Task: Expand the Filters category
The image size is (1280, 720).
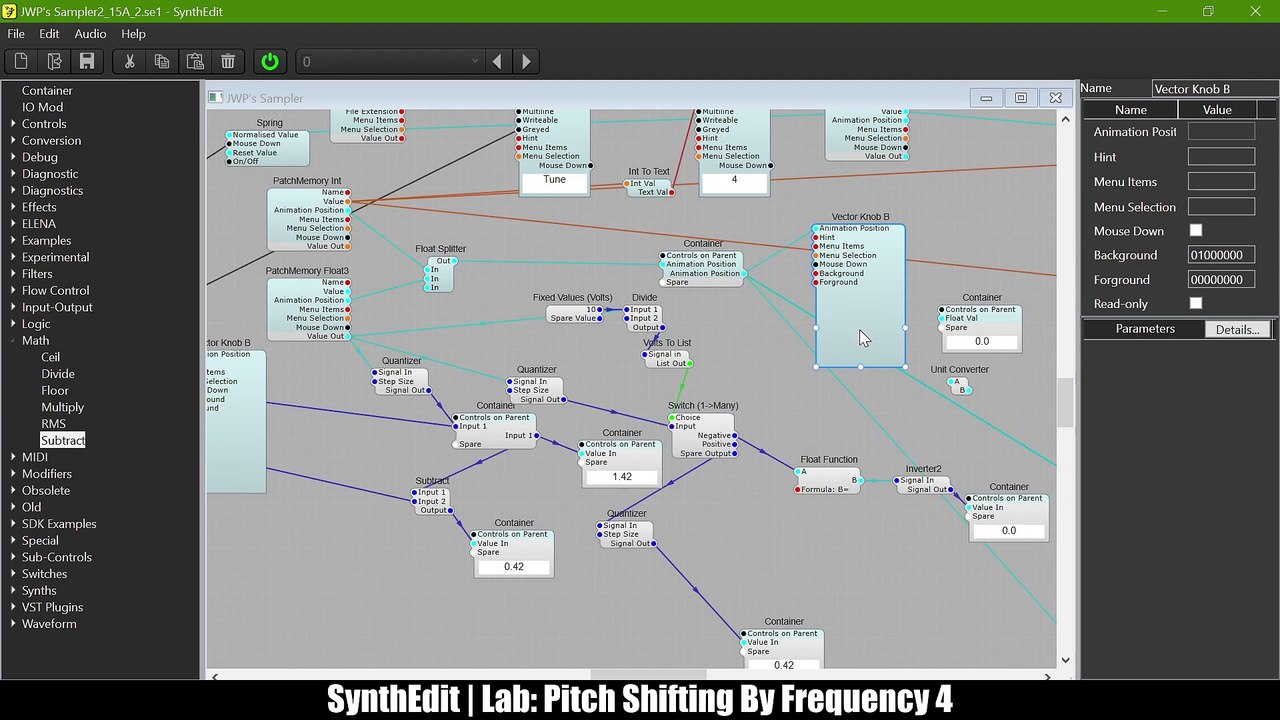Action: pyautogui.click(x=13, y=274)
